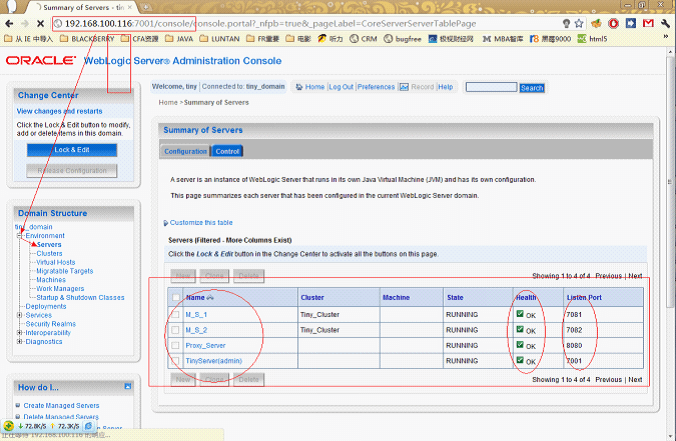Click the Record icon in console toolbar

tap(404, 87)
